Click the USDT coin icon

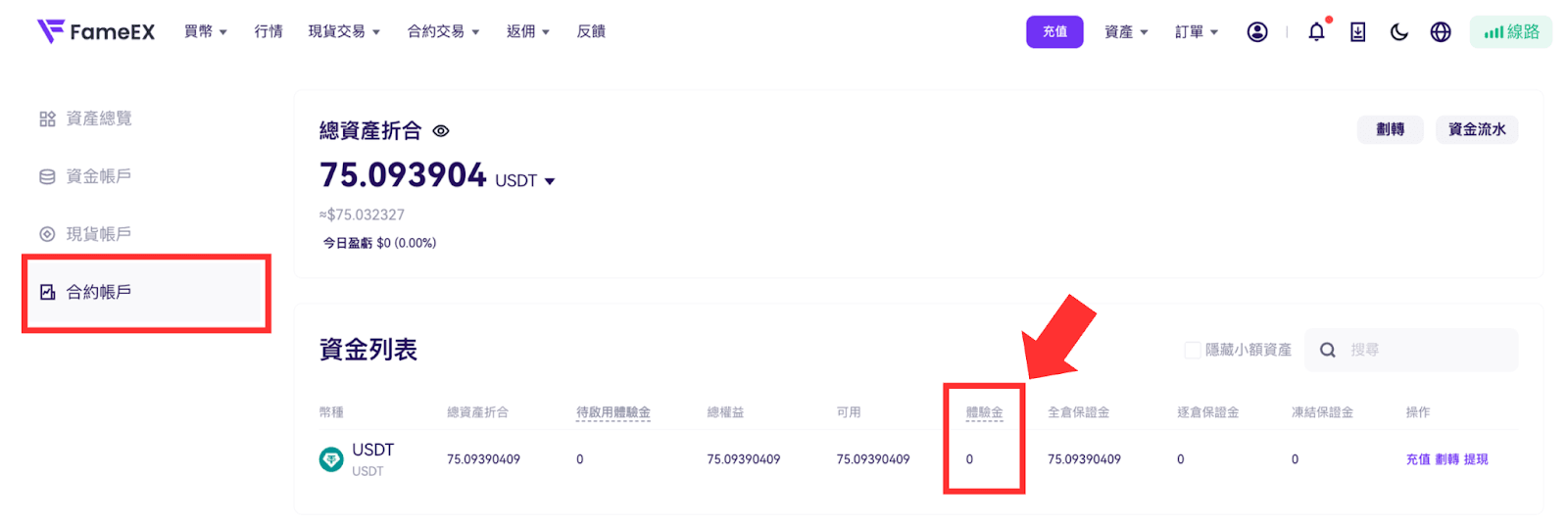(x=331, y=459)
